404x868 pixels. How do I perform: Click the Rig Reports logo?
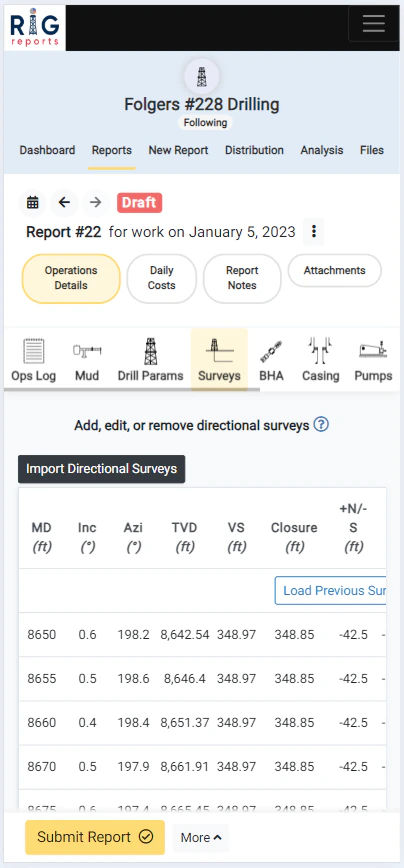(x=35, y=28)
